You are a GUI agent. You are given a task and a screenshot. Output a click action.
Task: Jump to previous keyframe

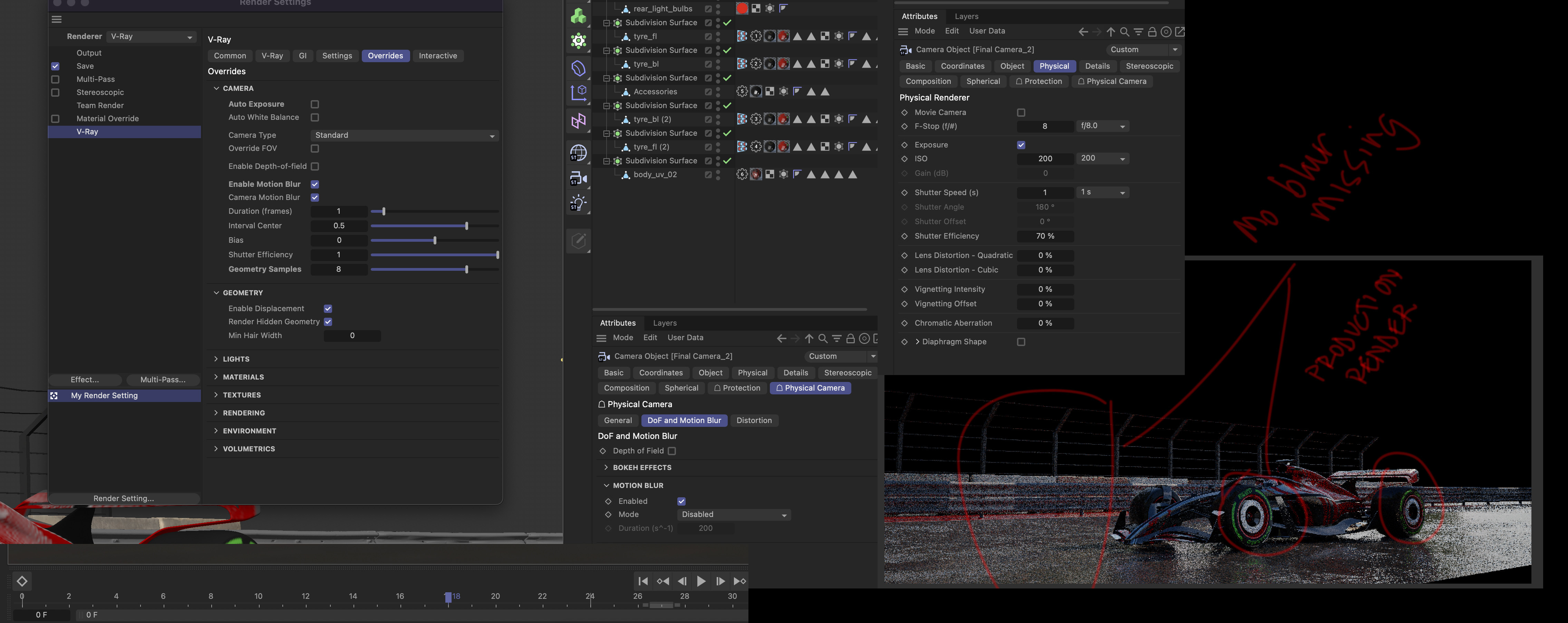click(663, 581)
